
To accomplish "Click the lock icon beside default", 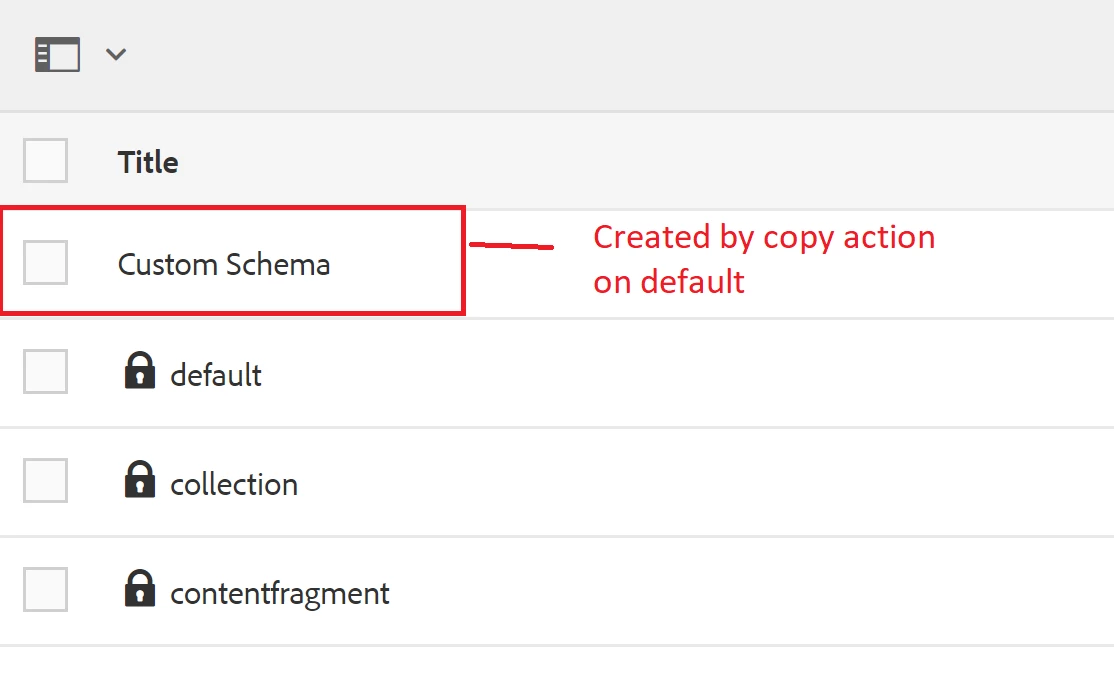I will click(x=139, y=371).
